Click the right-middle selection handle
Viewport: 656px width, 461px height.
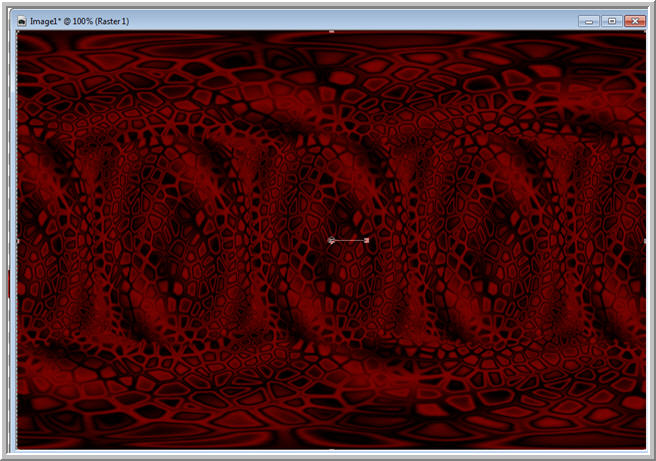pos(645,241)
